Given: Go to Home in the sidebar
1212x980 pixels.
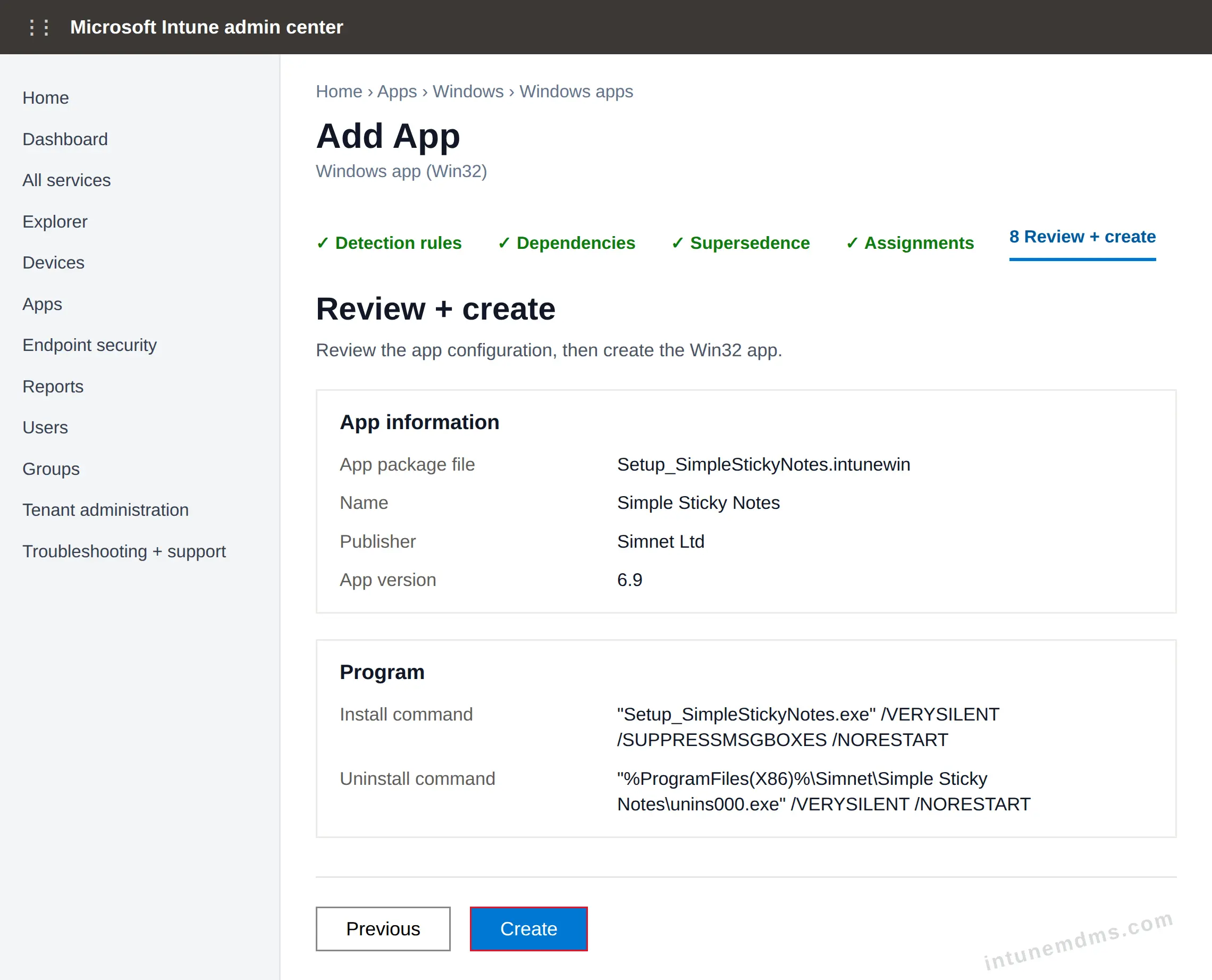Looking at the screenshot, I should (46, 98).
